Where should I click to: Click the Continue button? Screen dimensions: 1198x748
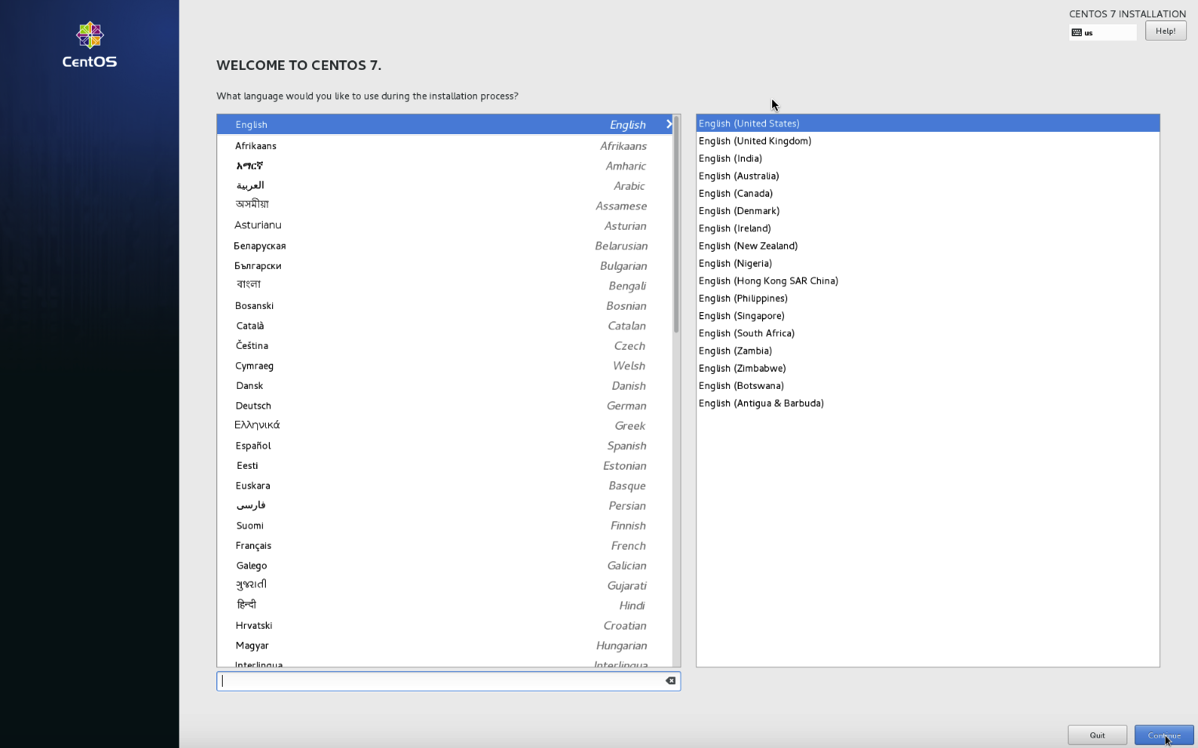point(1164,735)
